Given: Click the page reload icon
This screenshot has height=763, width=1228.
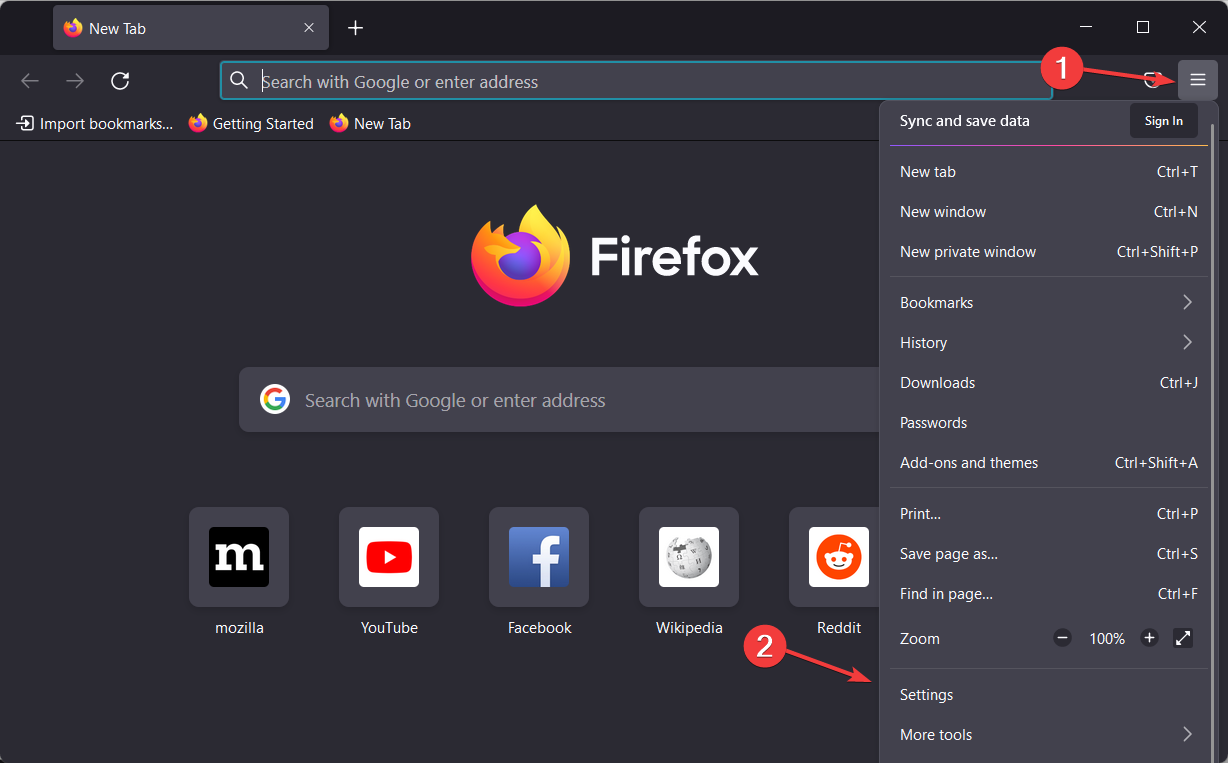Looking at the screenshot, I should point(120,81).
